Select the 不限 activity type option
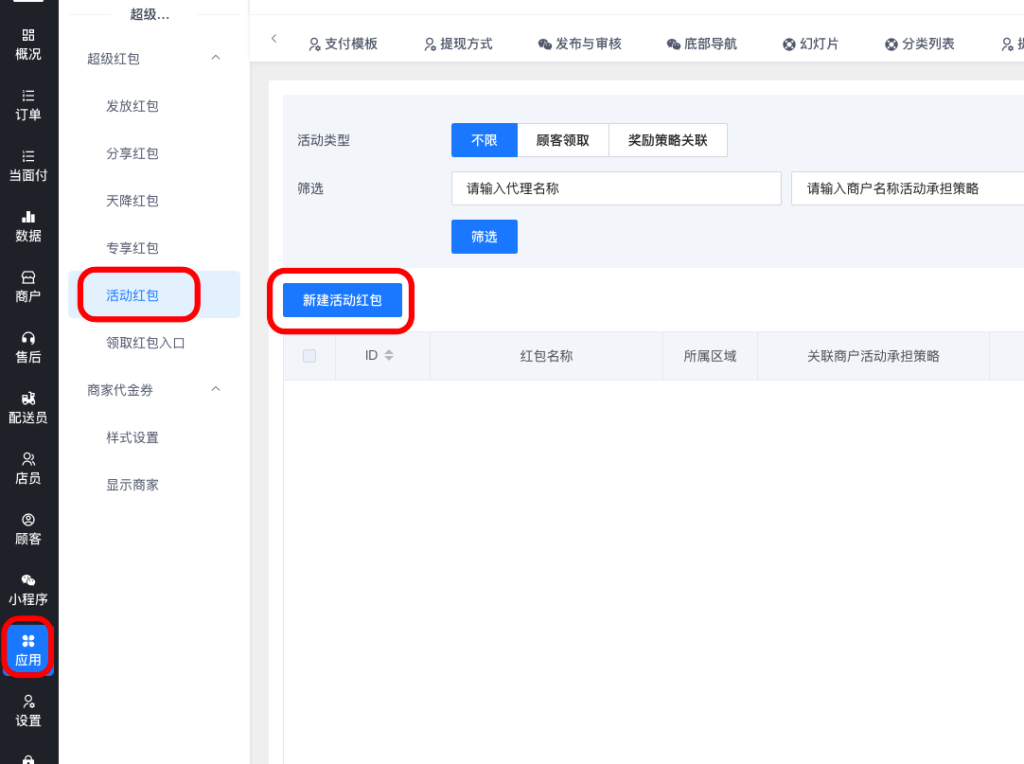This screenshot has width=1024, height=764. click(x=484, y=141)
